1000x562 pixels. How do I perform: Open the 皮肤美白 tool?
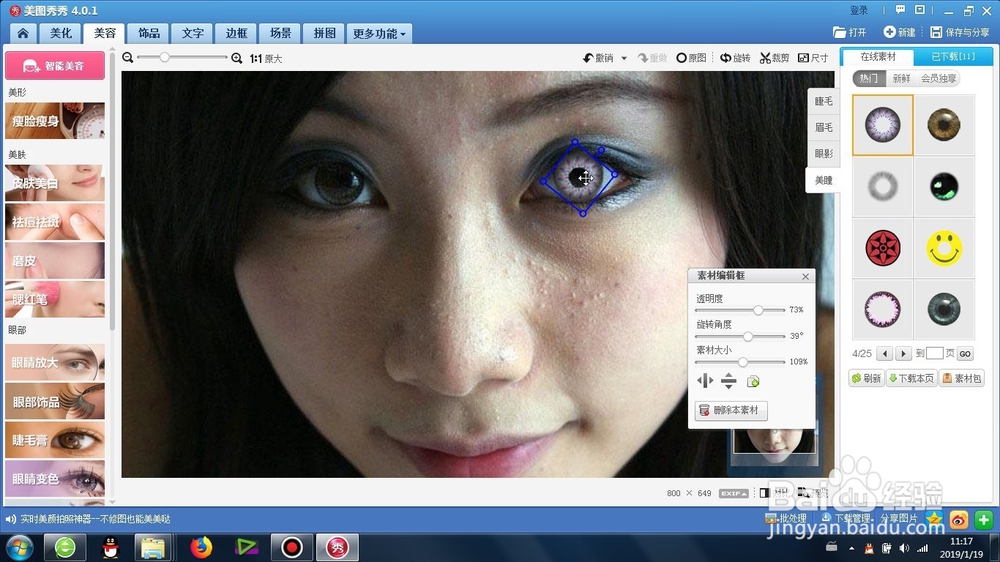(x=55, y=183)
